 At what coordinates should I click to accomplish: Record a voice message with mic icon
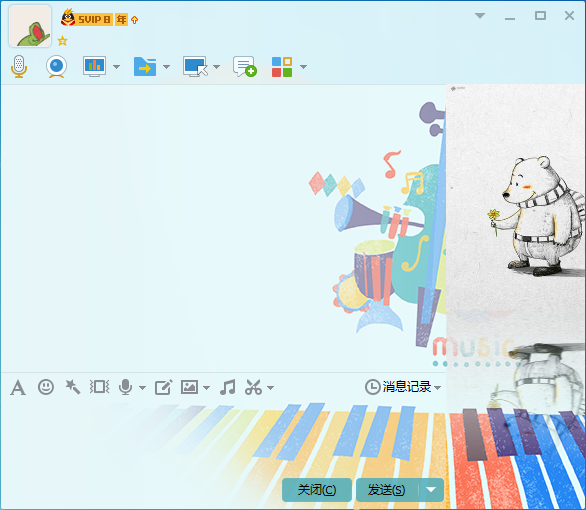(x=126, y=387)
